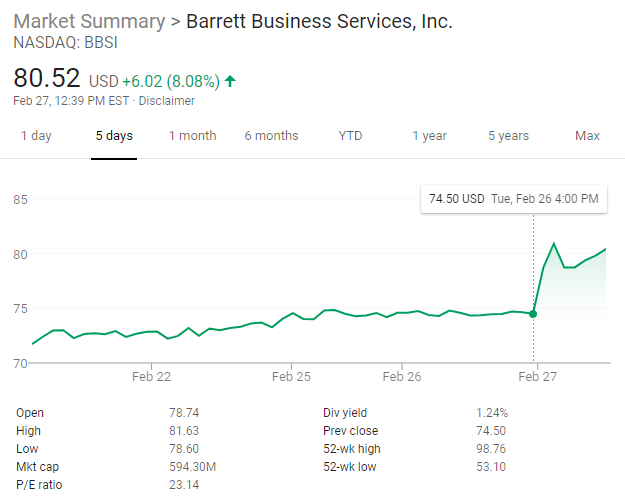Click the Mkt cap value 594.30M
The image size is (625, 499).
coord(194,467)
